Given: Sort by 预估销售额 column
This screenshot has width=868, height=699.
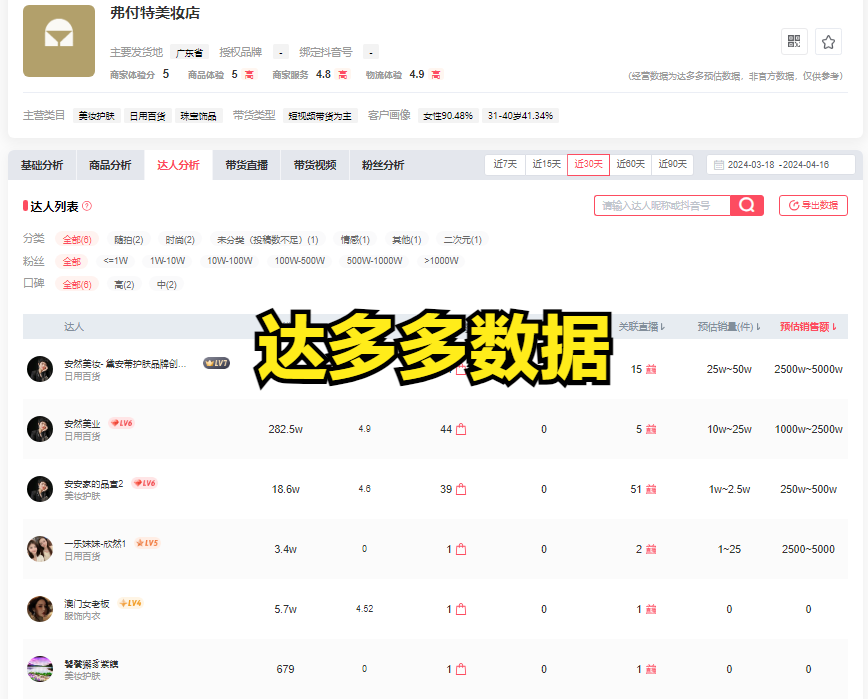Looking at the screenshot, I should pos(808,326).
